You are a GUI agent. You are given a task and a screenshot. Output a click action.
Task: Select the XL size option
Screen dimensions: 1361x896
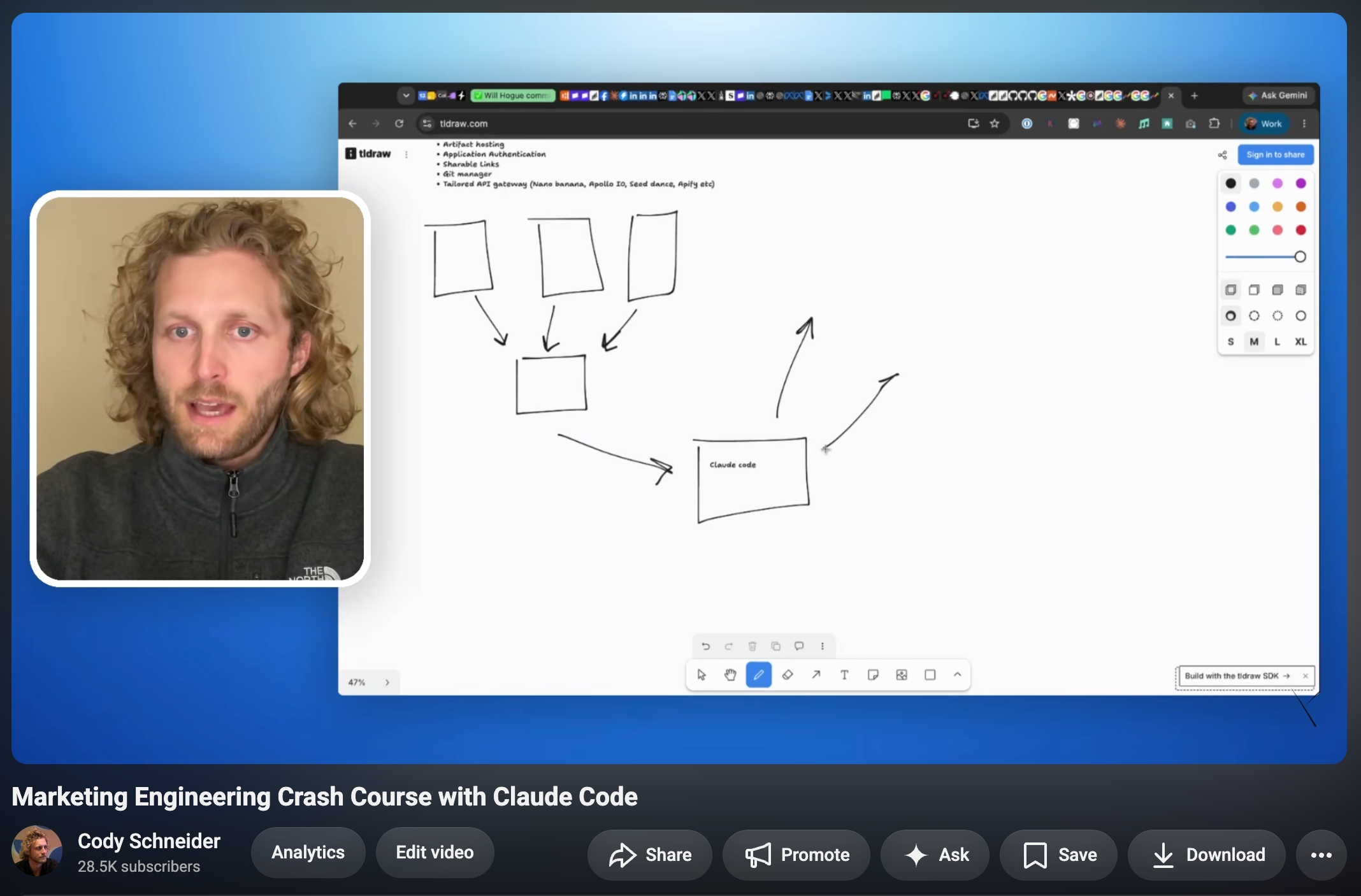[1301, 342]
